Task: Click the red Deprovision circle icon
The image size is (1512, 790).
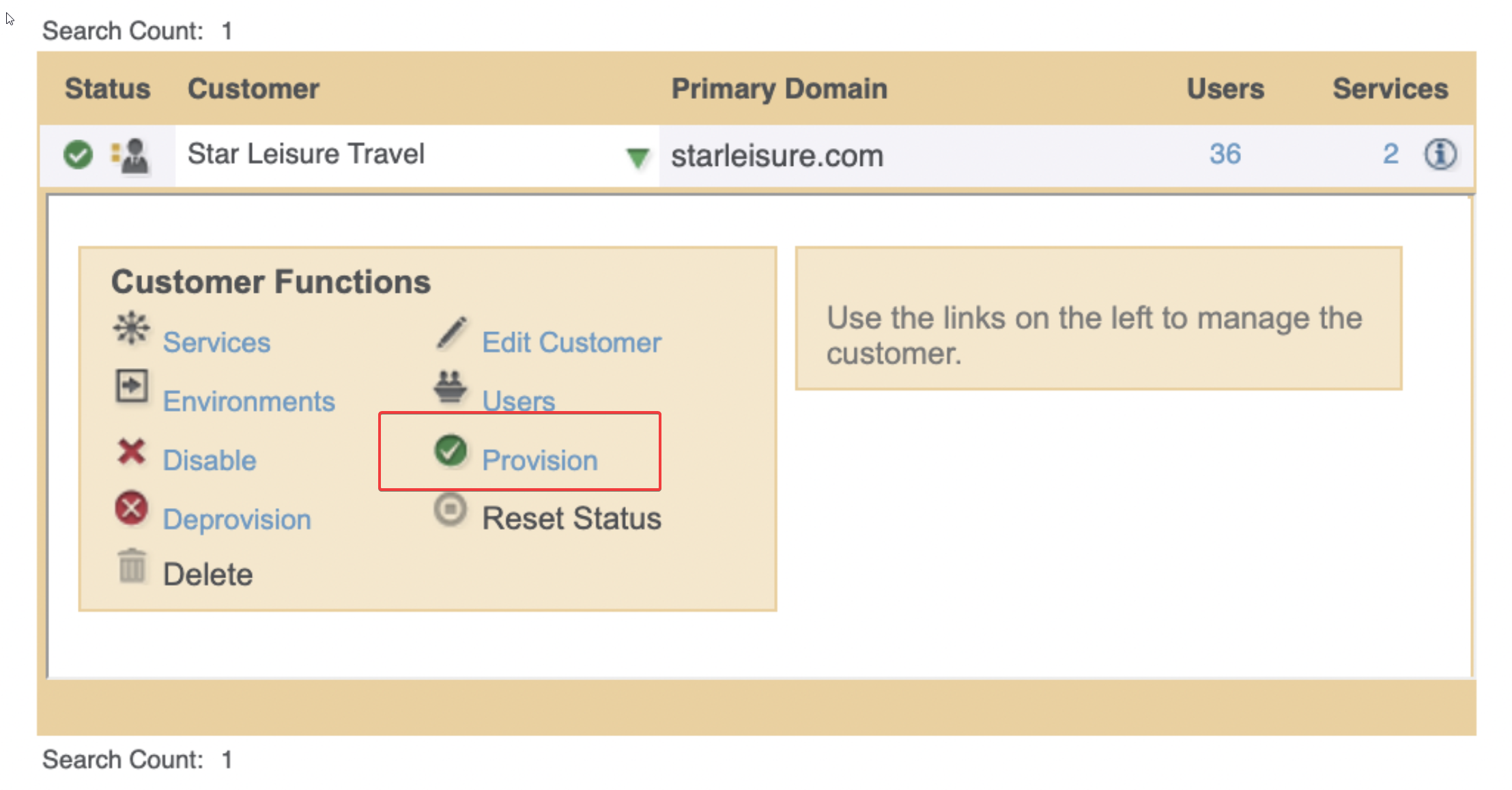Action: (131, 509)
